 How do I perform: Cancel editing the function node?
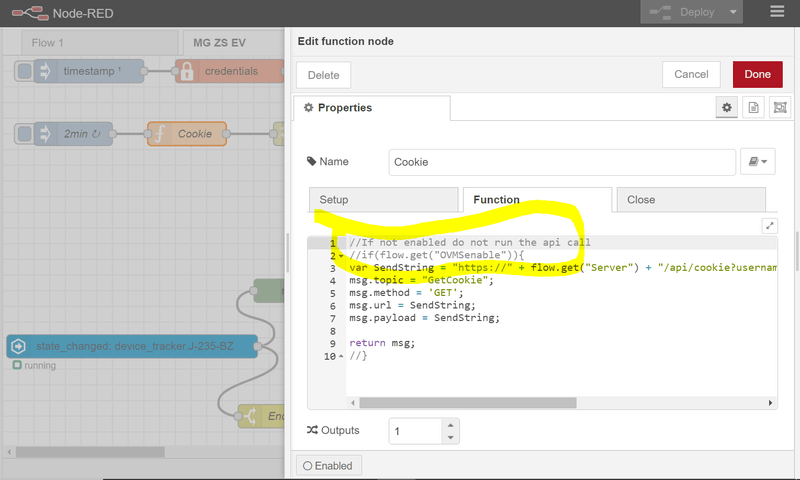point(691,74)
